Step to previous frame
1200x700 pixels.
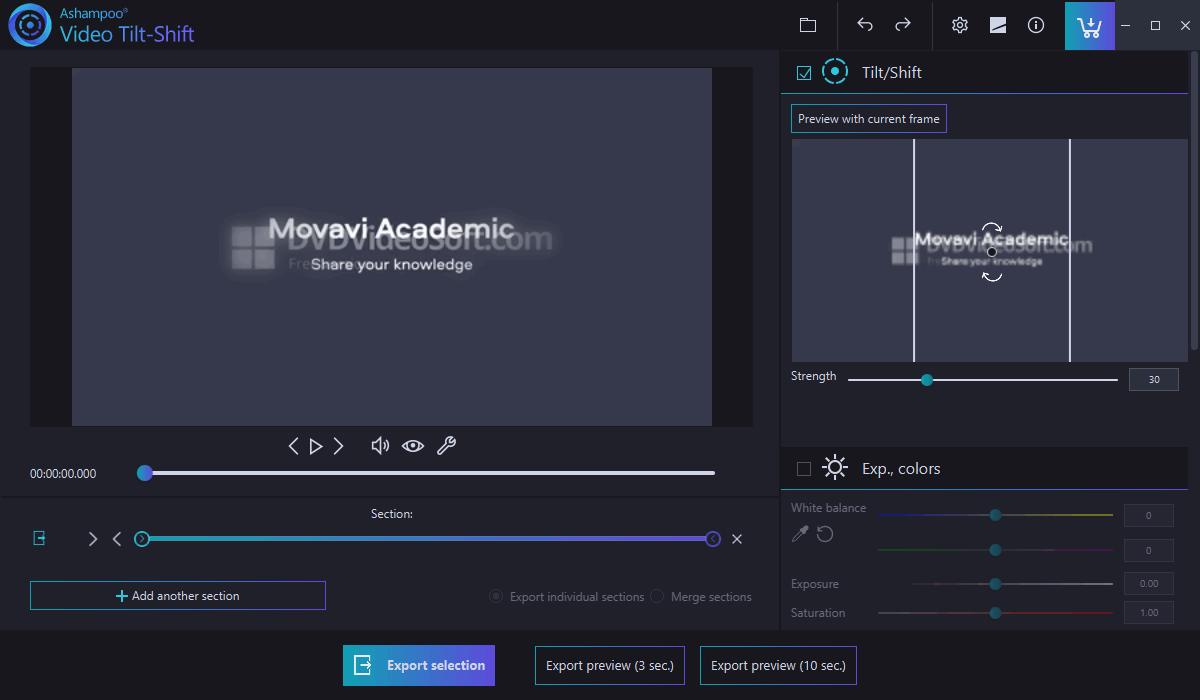[293, 446]
